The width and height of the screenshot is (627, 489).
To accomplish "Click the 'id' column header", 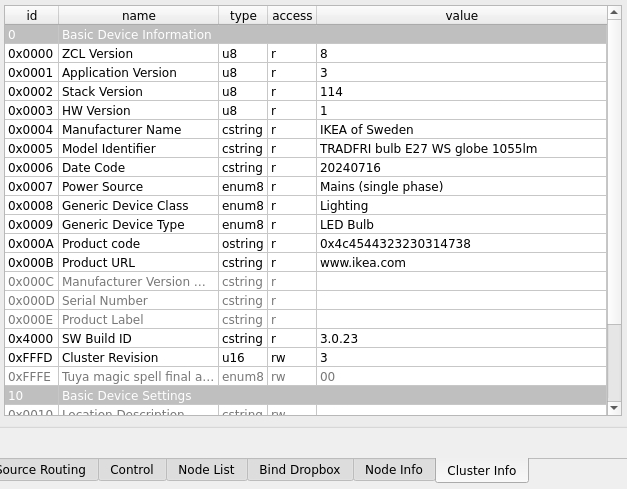I will [x=31, y=16].
